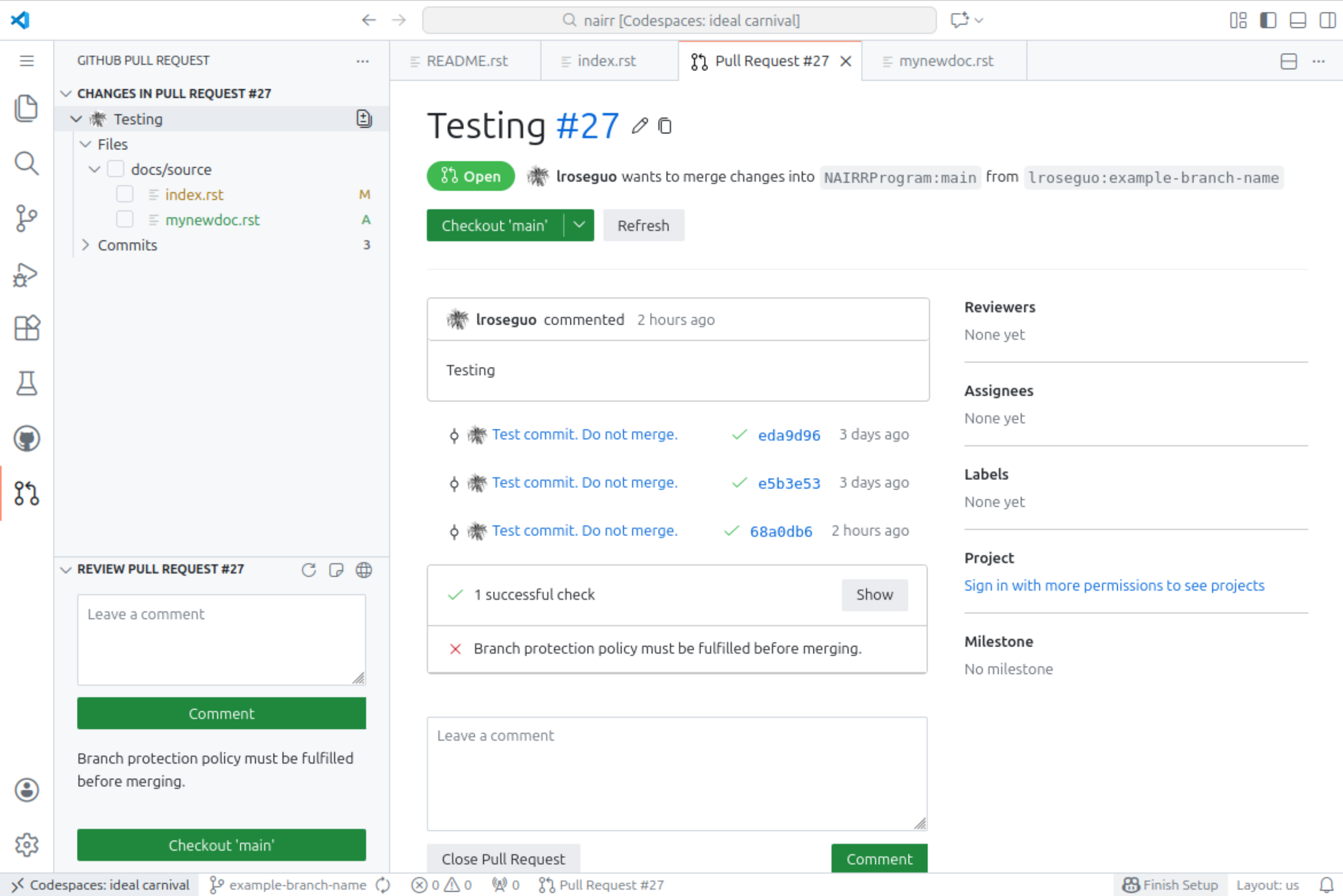This screenshot has height=896, width=1343.
Task: Open pull request in browser globe icon
Action: pos(363,570)
